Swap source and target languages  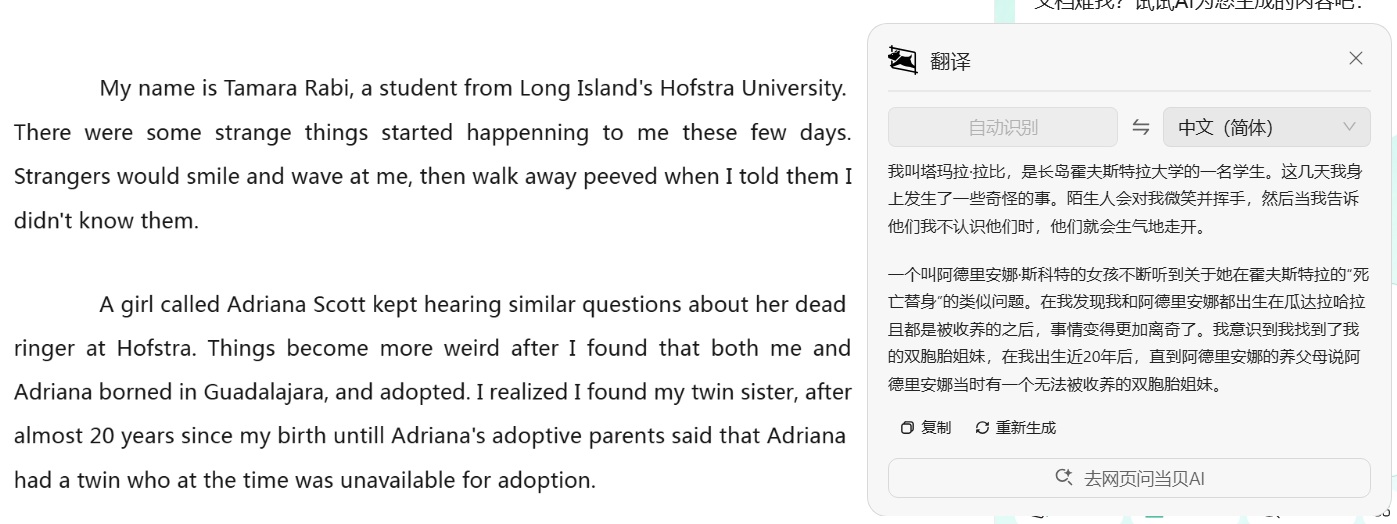point(1140,127)
